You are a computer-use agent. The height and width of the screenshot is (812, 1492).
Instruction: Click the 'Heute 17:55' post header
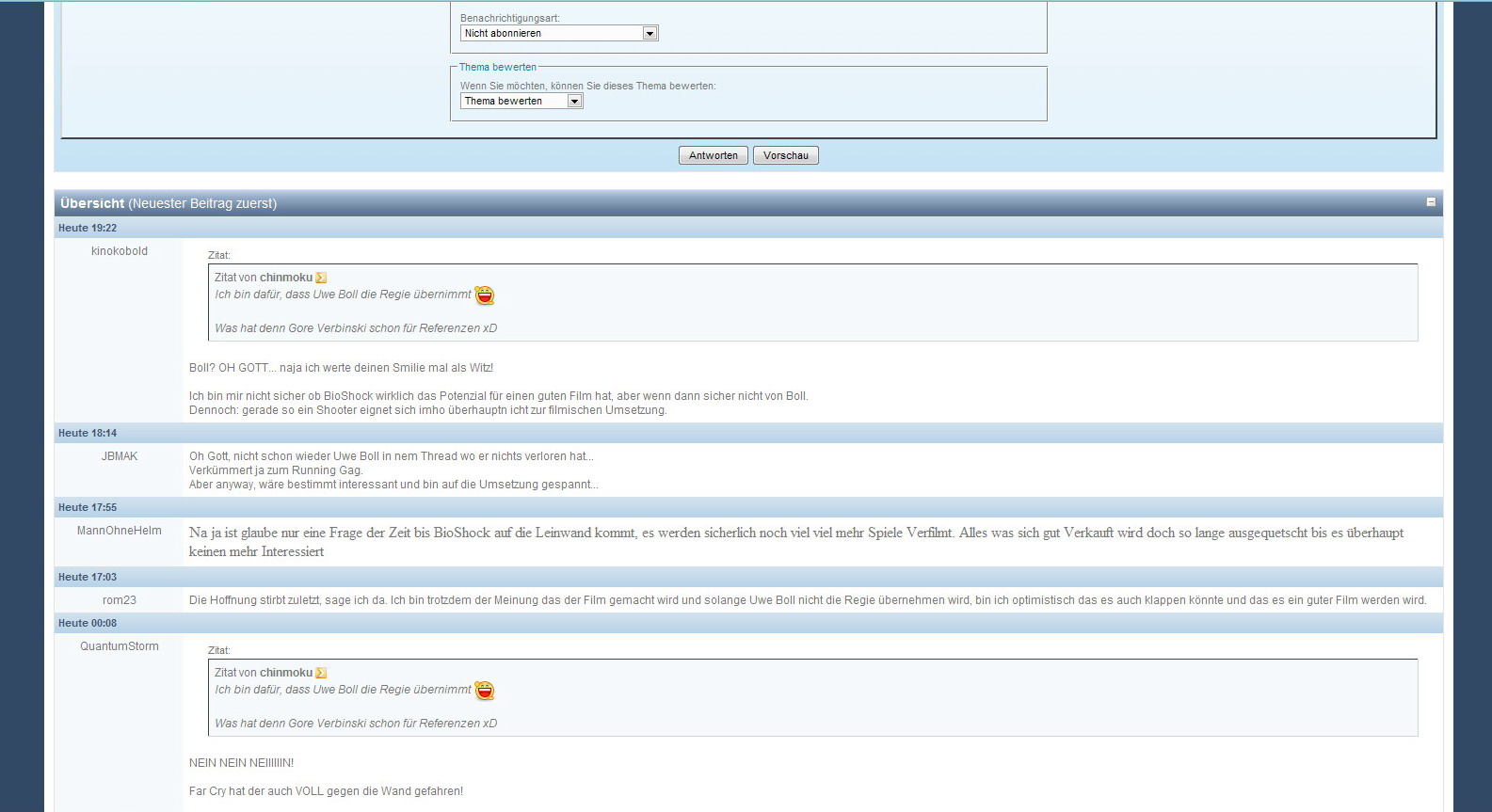[x=748, y=507]
